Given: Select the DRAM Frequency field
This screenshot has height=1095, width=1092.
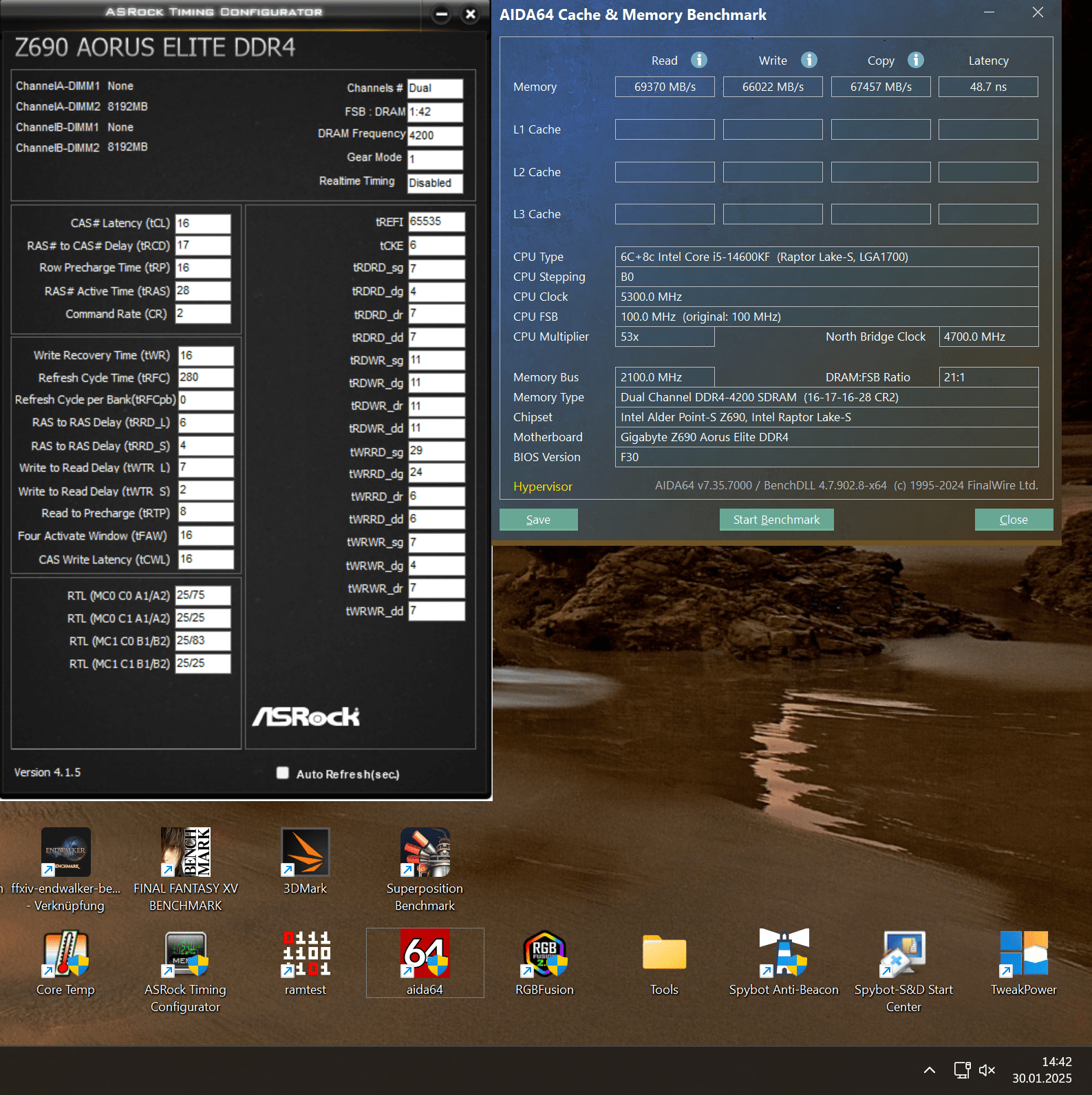Looking at the screenshot, I should [x=435, y=136].
